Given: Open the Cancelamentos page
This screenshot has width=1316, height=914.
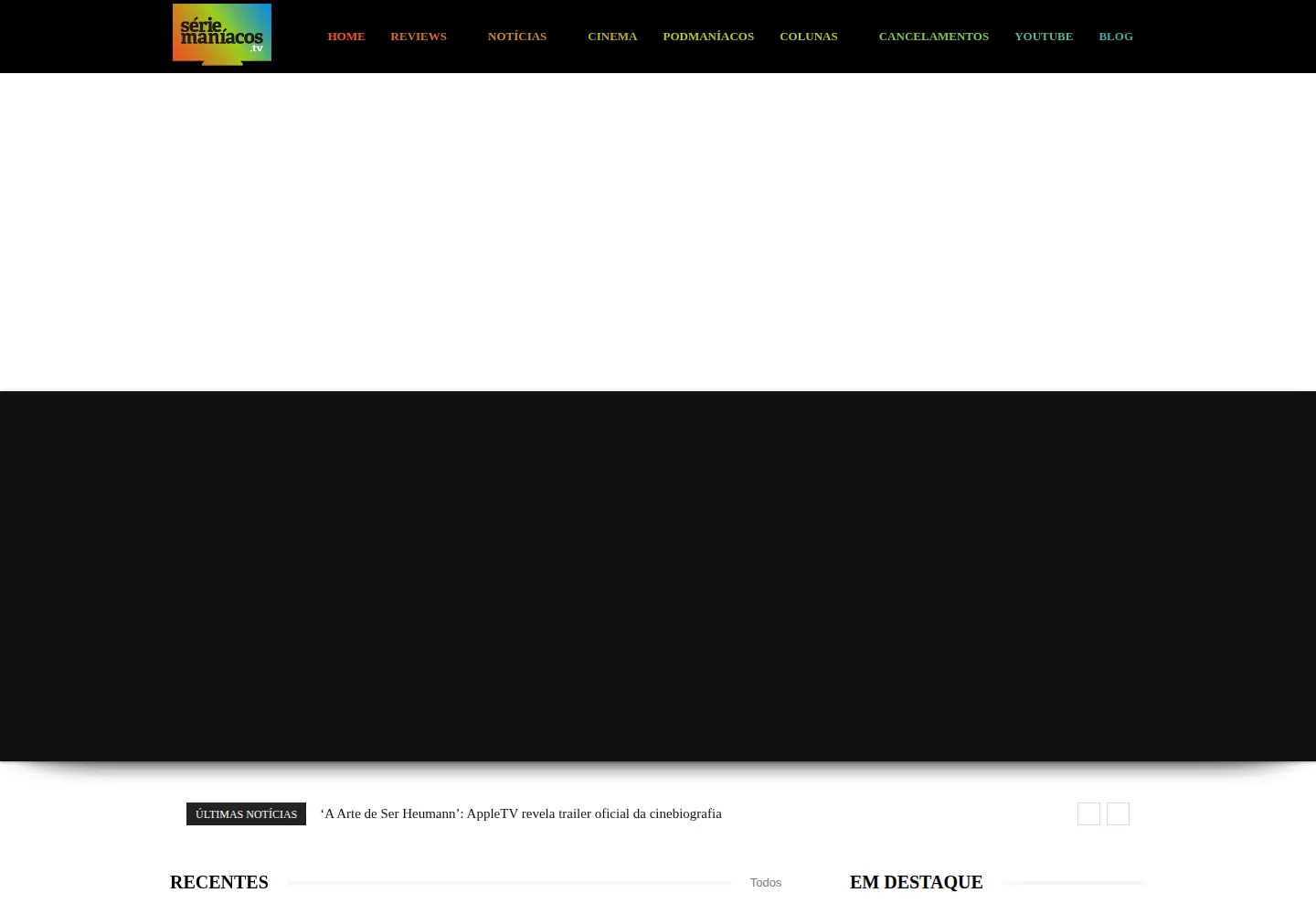Looking at the screenshot, I should (x=934, y=37).
